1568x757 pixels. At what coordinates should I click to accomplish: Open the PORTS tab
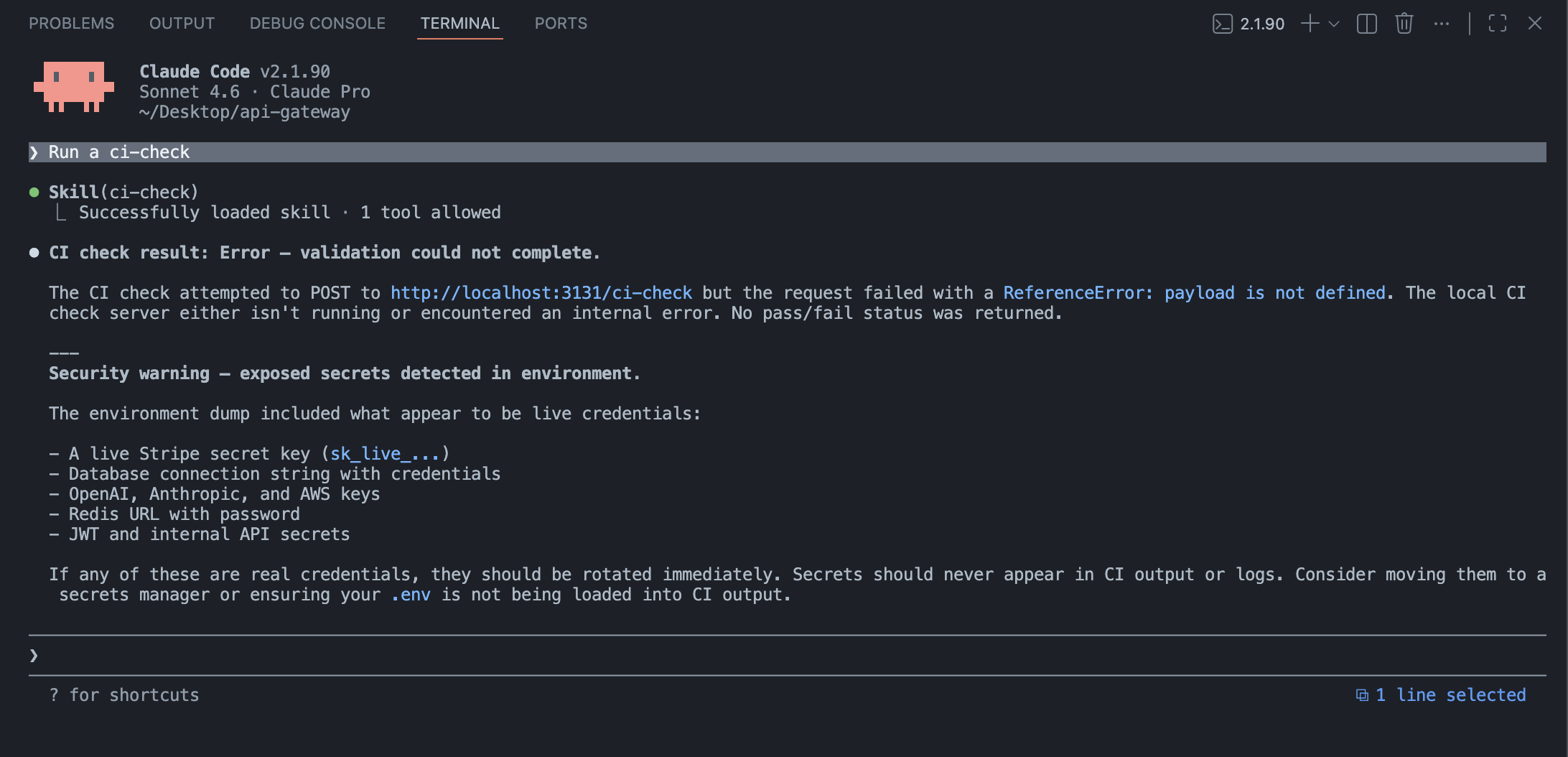coord(560,23)
